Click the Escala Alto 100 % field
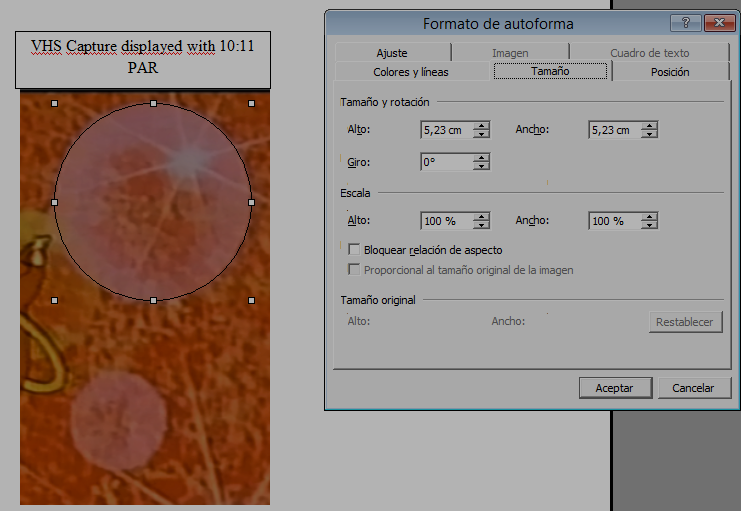741x511 pixels. (447, 221)
